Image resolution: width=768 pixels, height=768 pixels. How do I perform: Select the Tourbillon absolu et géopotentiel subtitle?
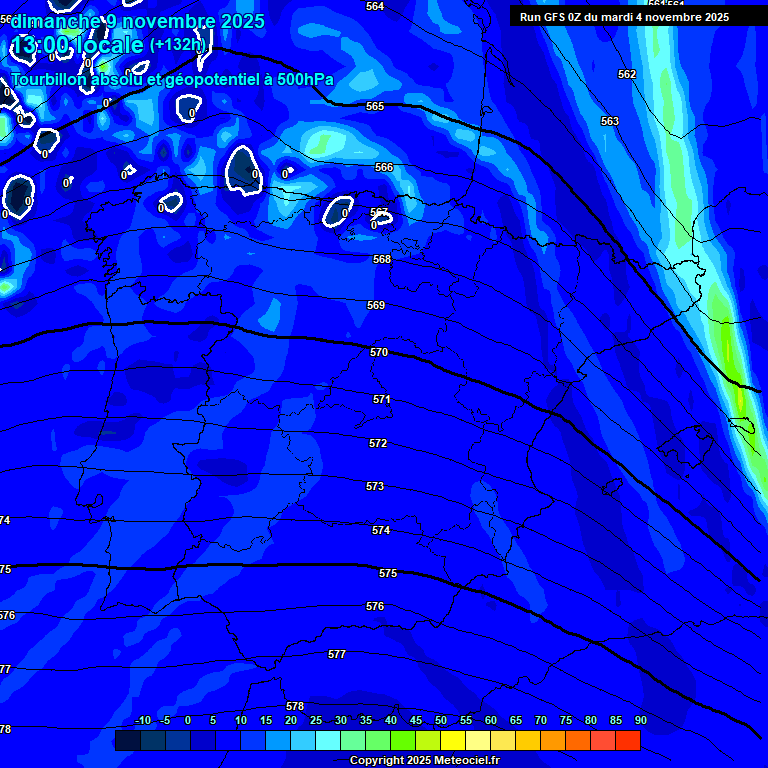tap(172, 79)
